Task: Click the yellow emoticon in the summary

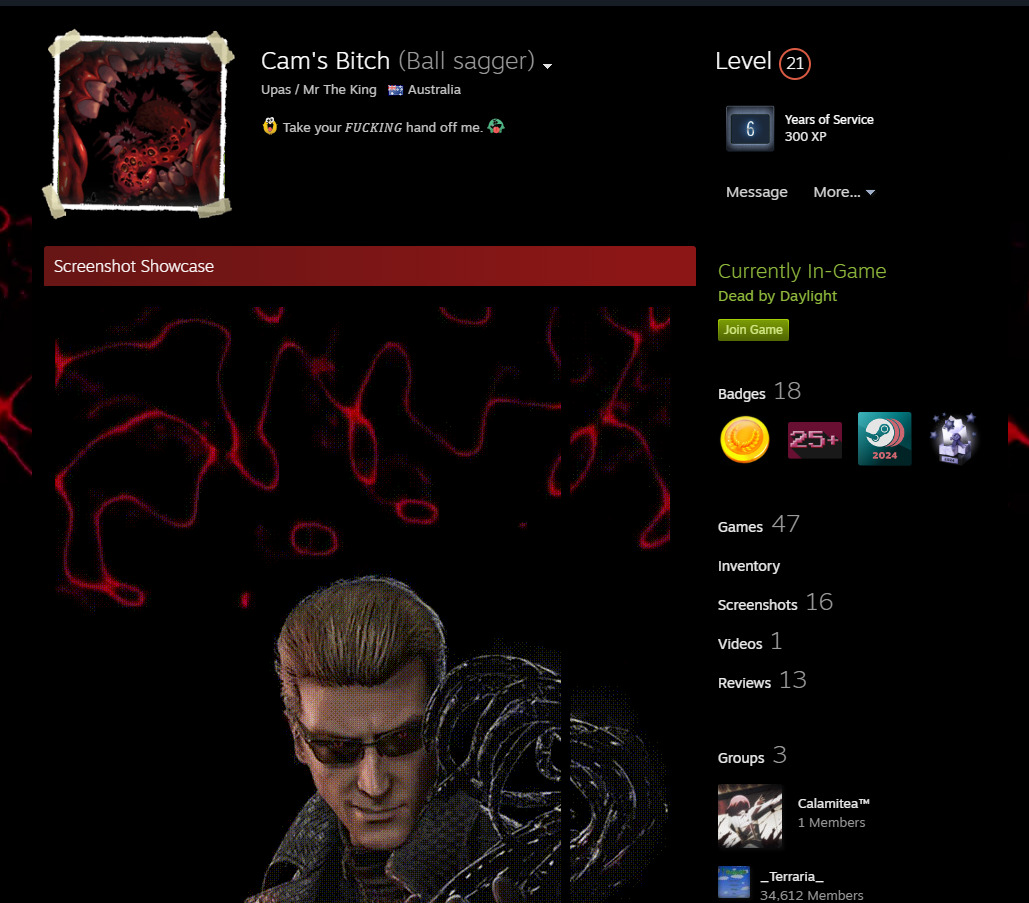Action: point(270,126)
